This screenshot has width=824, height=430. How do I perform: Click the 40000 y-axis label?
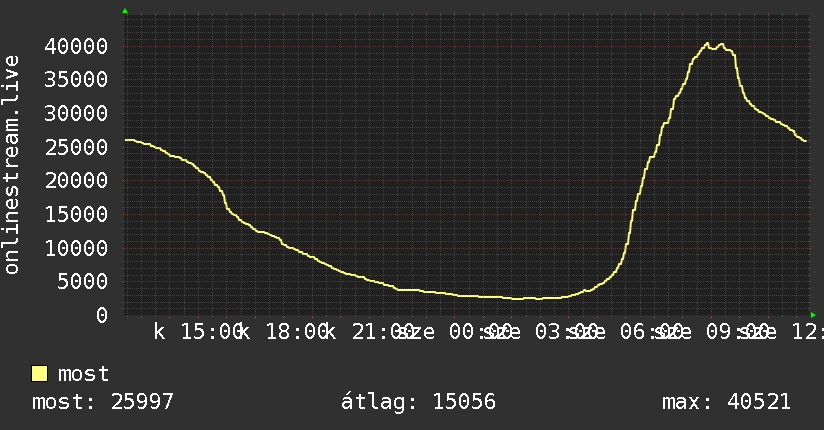76,46
